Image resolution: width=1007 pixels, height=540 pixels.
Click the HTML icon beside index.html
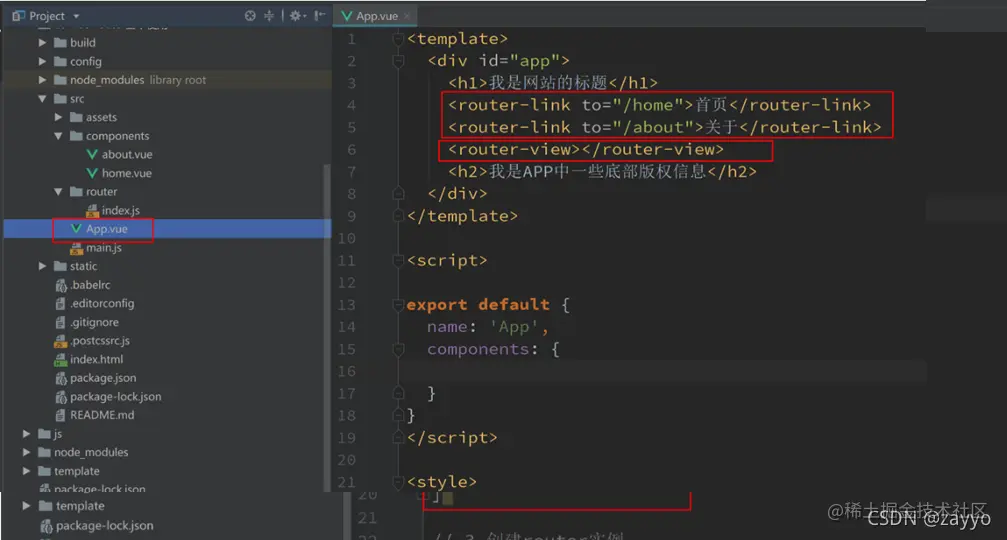(x=61, y=360)
